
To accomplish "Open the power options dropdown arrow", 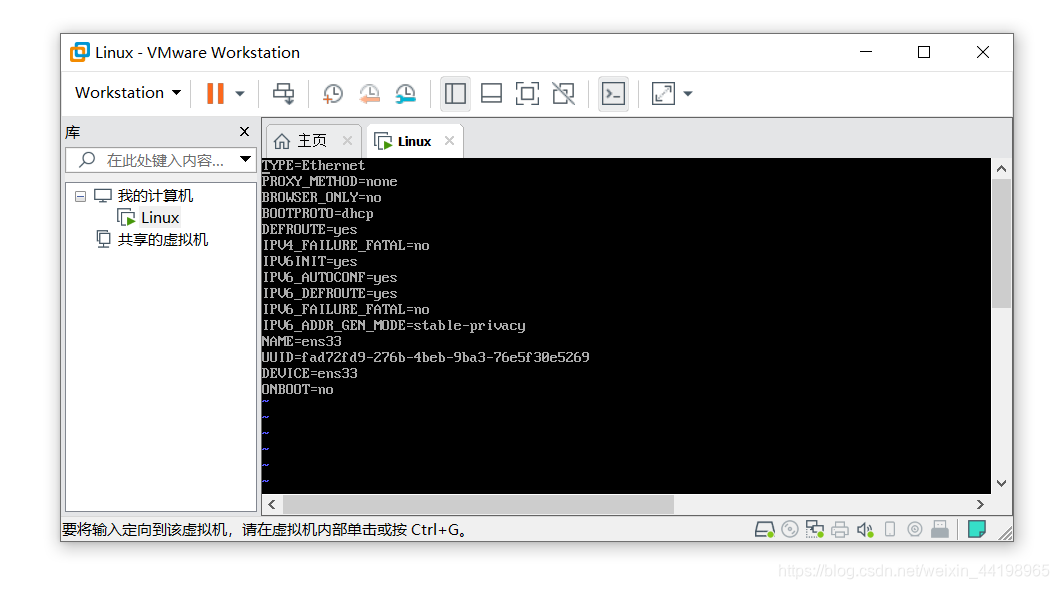I will [240, 94].
